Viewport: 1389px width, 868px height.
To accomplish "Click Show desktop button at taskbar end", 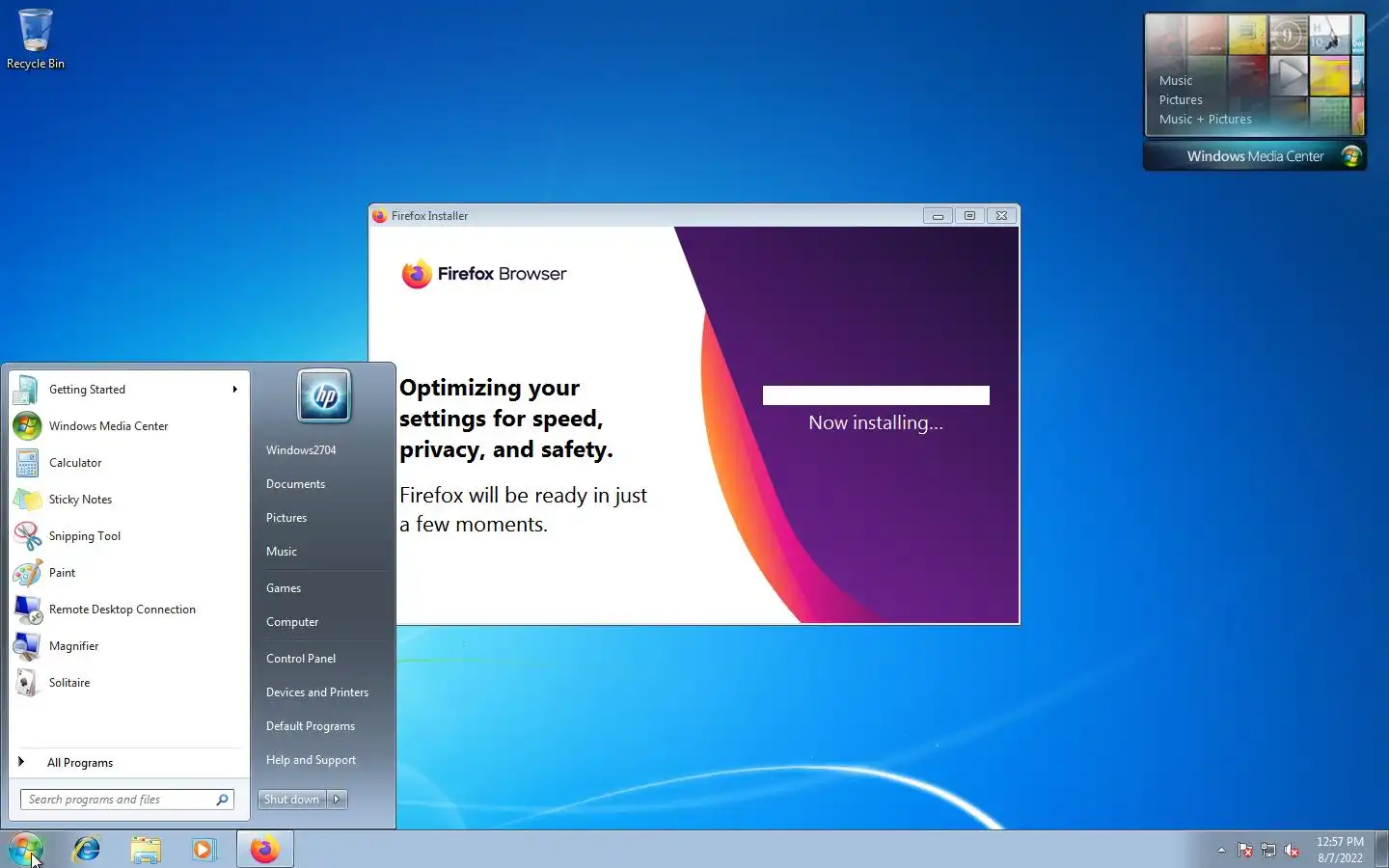I will pos(1381,850).
